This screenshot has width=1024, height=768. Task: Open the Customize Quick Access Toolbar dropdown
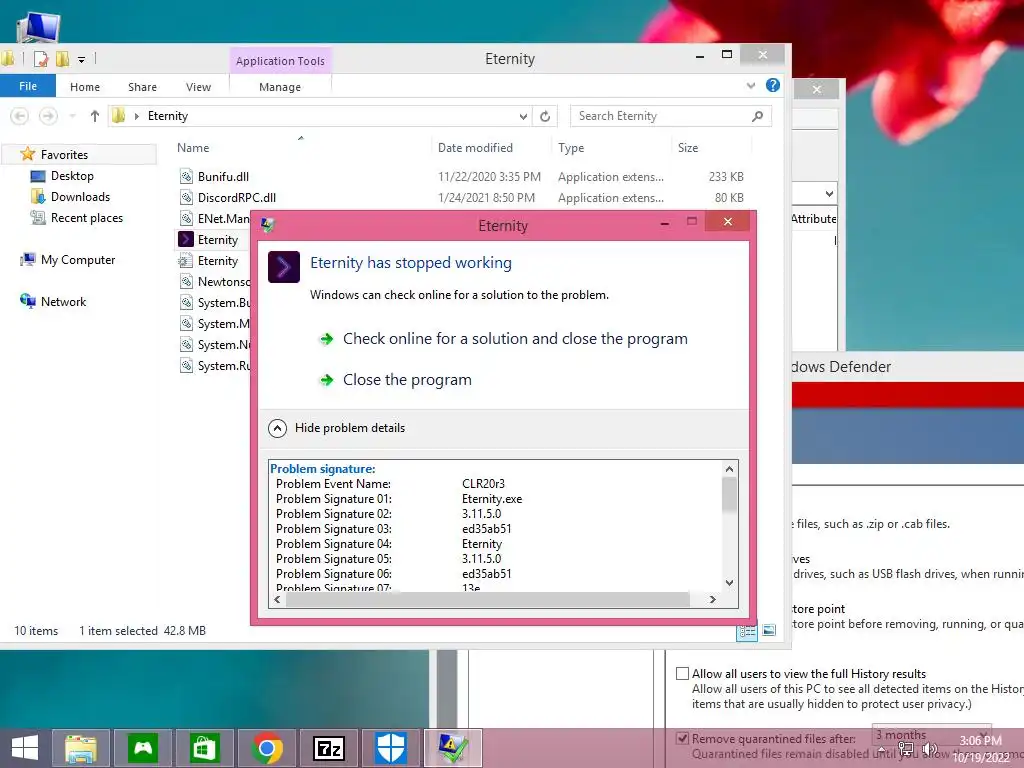82,59
